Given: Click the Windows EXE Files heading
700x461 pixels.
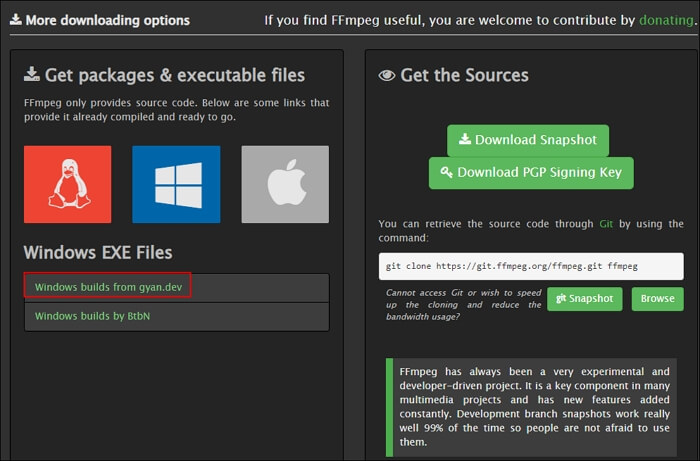Looking at the screenshot, I should click(x=98, y=253).
